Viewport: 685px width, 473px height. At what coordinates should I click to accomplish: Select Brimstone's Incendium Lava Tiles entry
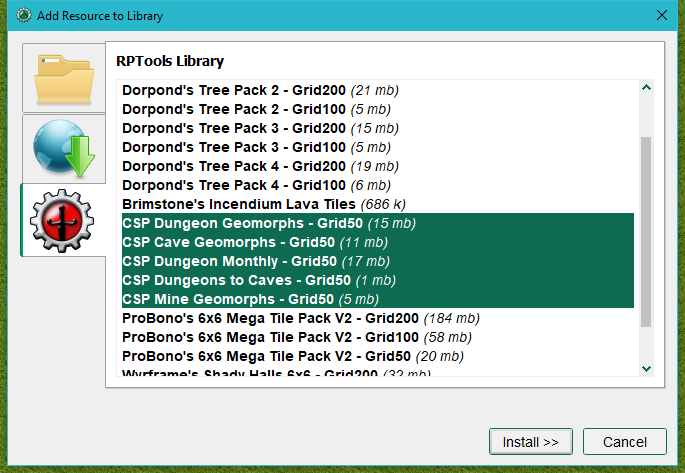pos(378,204)
